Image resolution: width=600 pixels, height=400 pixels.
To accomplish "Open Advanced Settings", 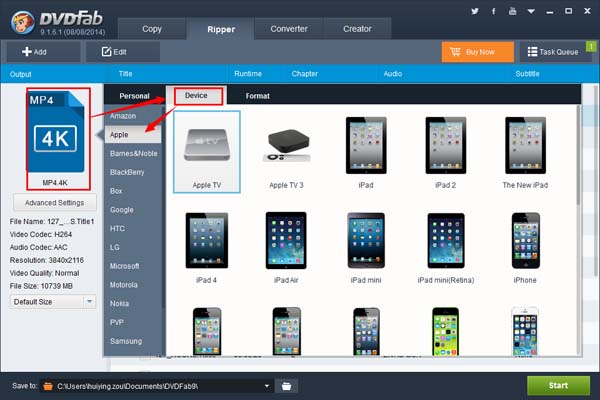I will (55, 202).
